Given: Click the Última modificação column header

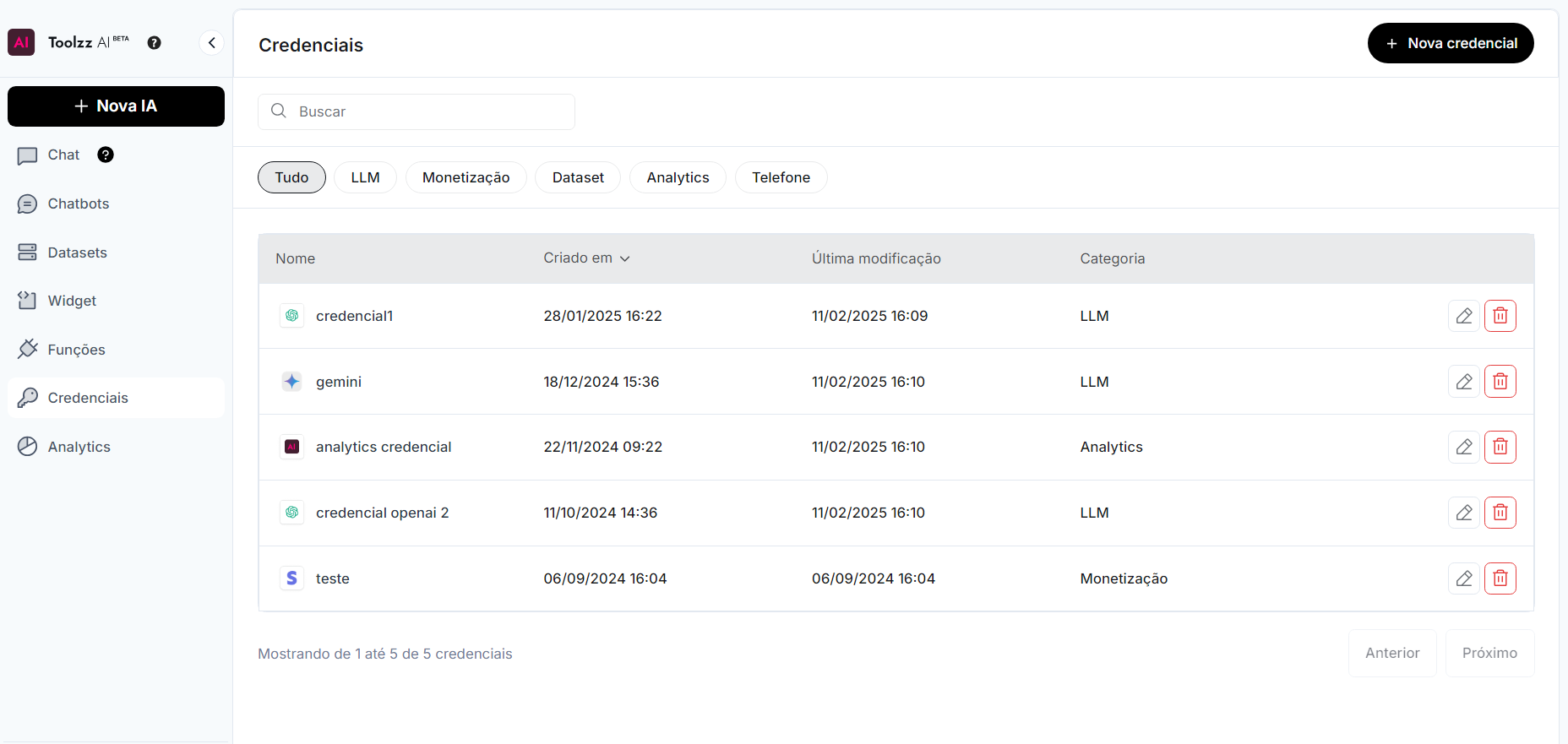Looking at the screenshot, I should click(x=876, y=258).
